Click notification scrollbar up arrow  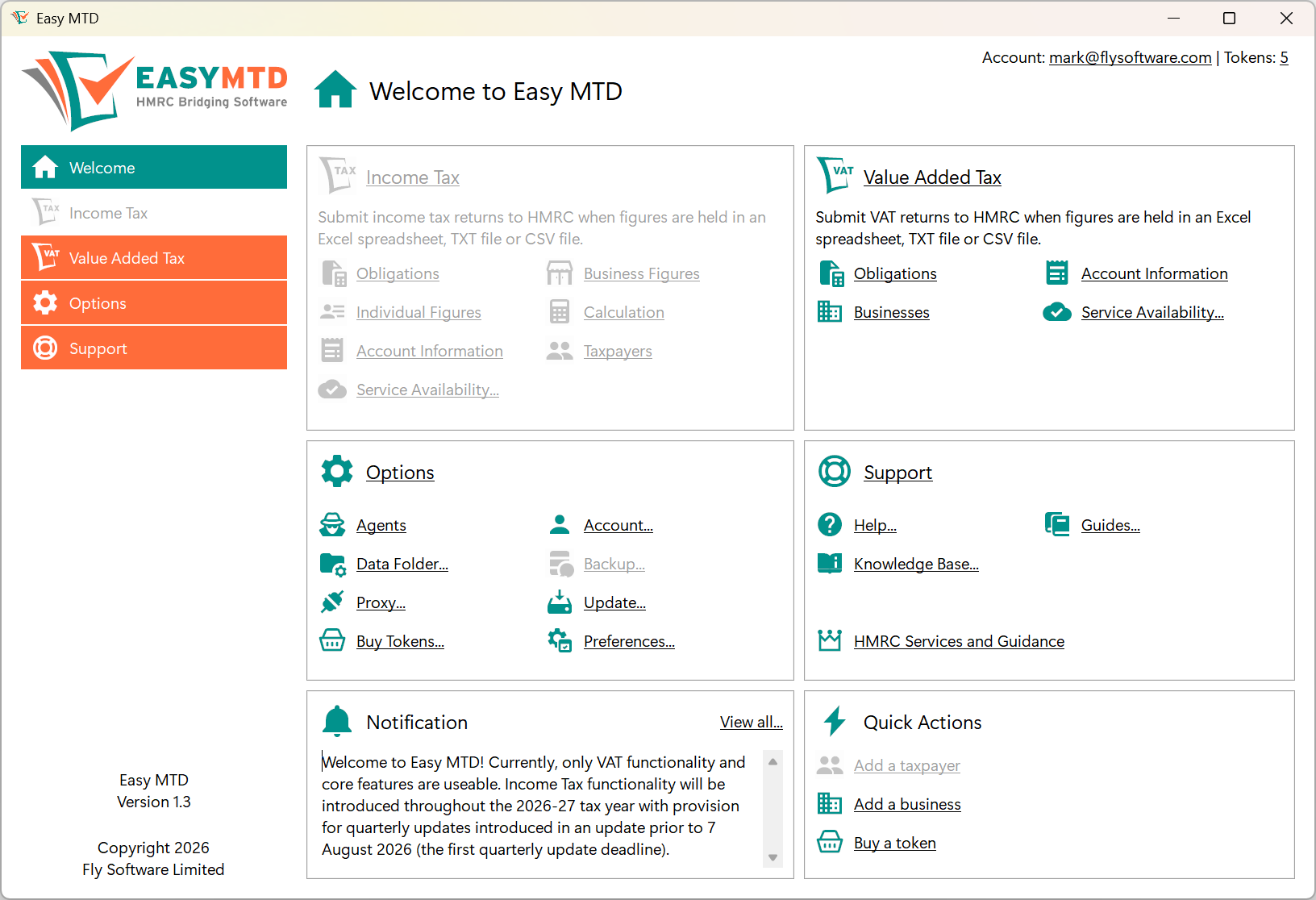pos(773,761)
